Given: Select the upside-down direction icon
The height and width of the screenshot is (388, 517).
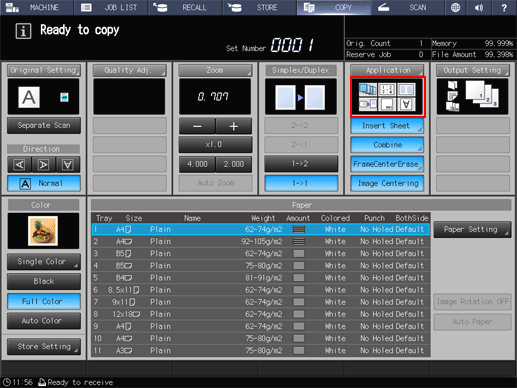Looking at the screenshot, I should tap(68, 165).
